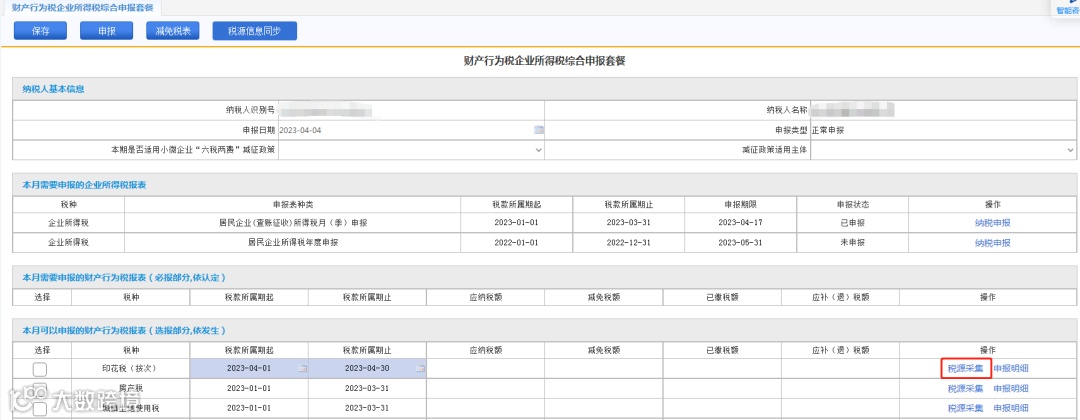Click 申报明细 link in 城镇土地使用税 row
Screen dimensions: 1080x420
[x=1011, y=408]
